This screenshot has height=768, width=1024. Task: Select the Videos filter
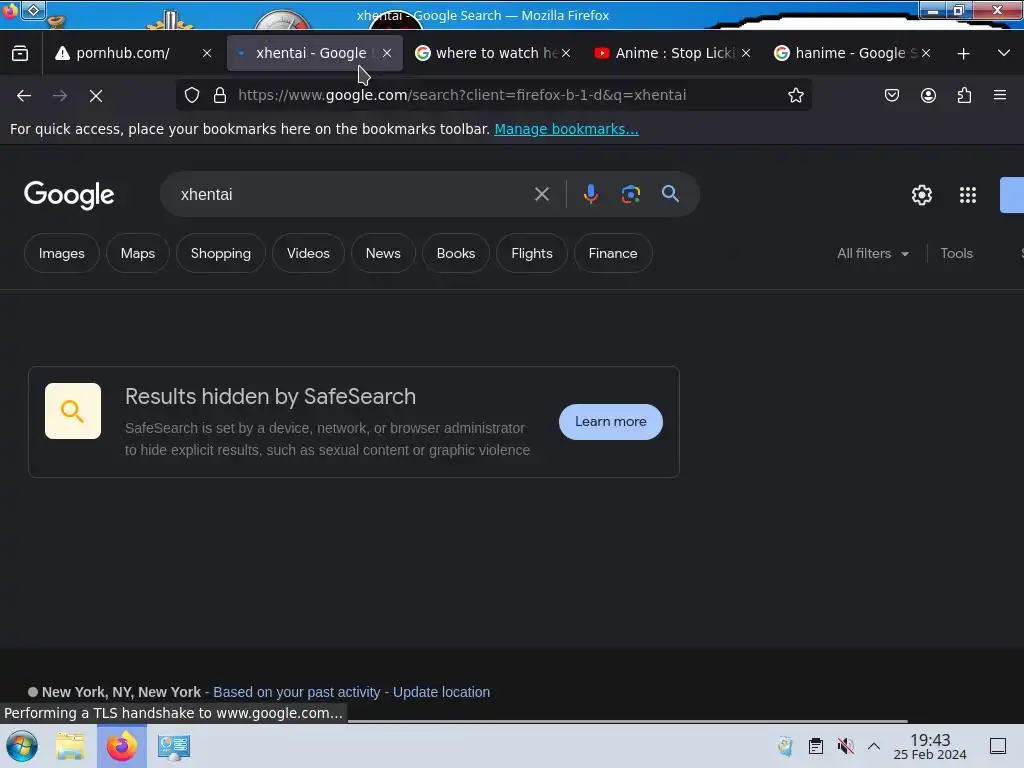point(308,253)
